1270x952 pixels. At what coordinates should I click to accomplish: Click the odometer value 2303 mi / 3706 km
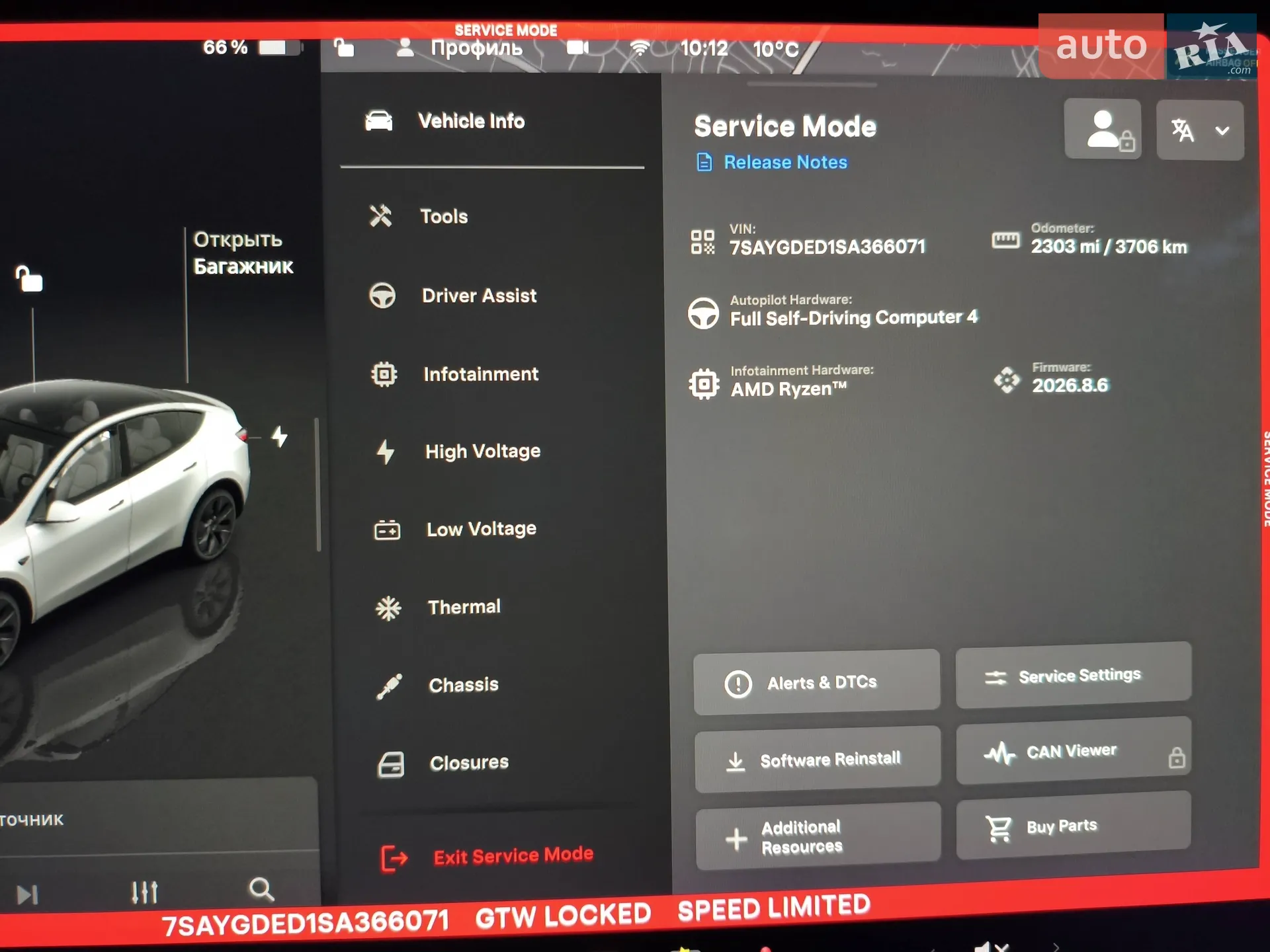[x=1109, y=247]
